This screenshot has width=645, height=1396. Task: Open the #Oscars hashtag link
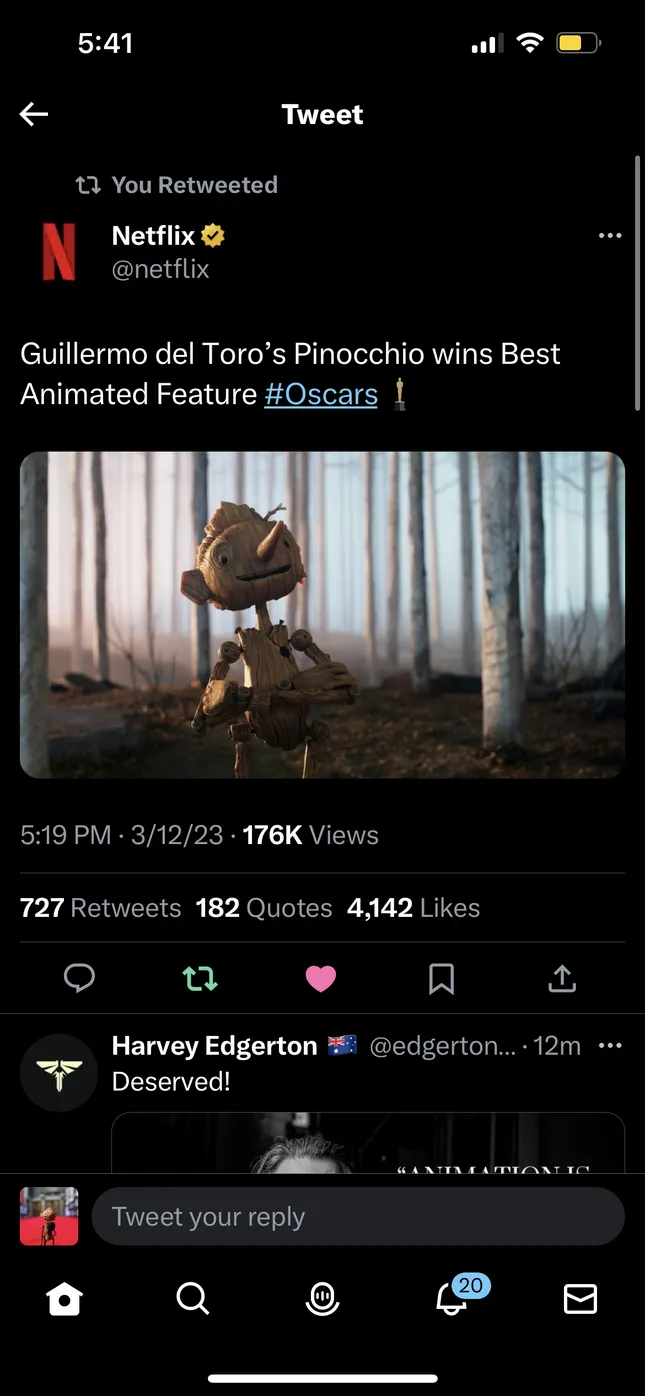(321, 394)
